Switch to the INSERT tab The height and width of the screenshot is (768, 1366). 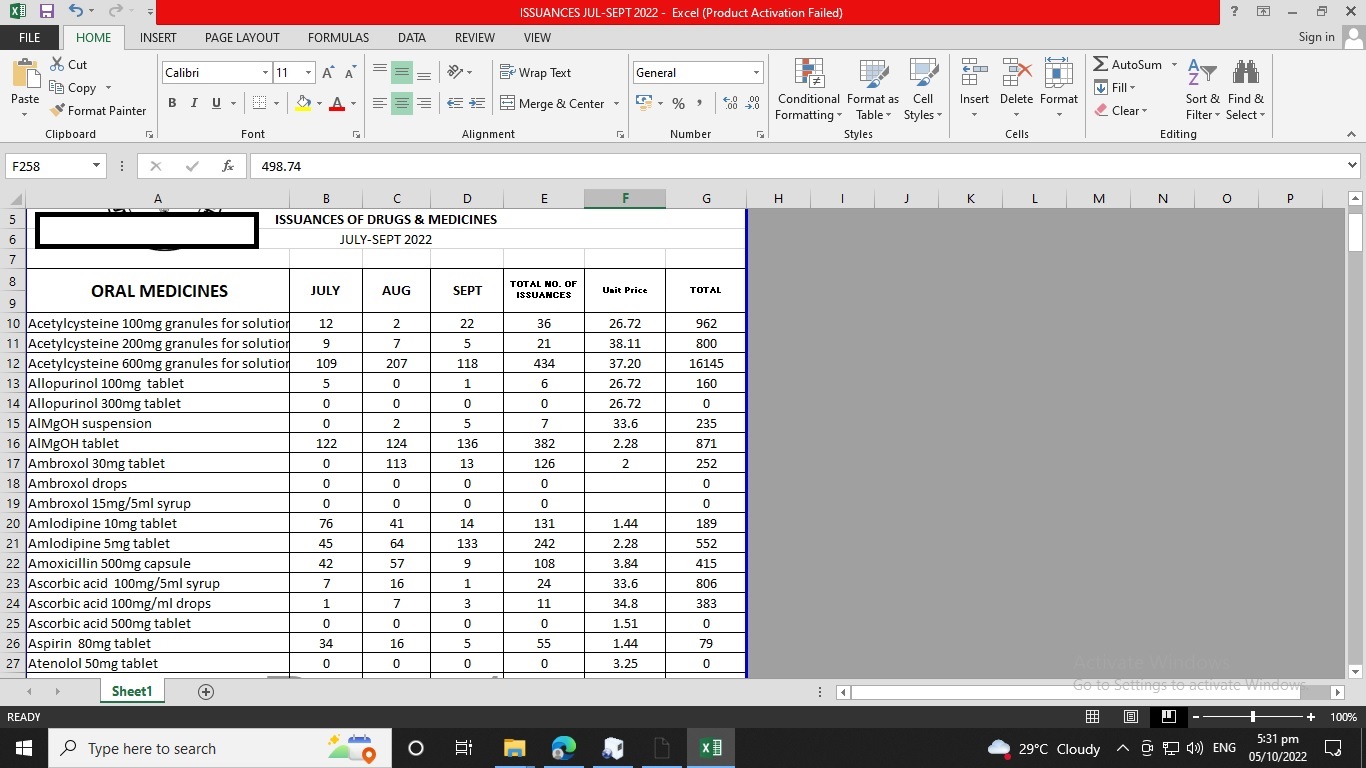pos(158,37)
